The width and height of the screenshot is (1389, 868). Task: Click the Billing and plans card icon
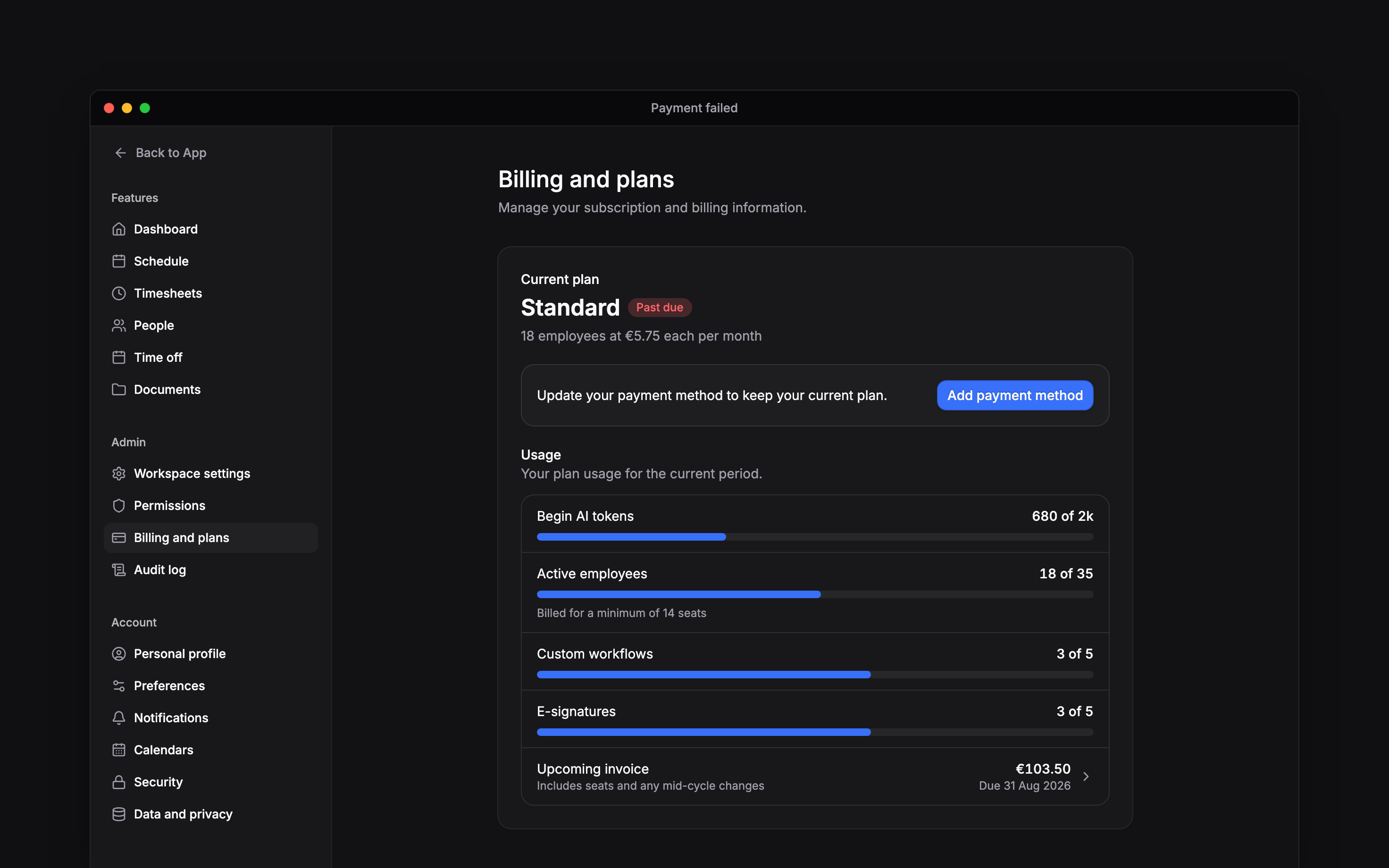(x=119, y=538)
